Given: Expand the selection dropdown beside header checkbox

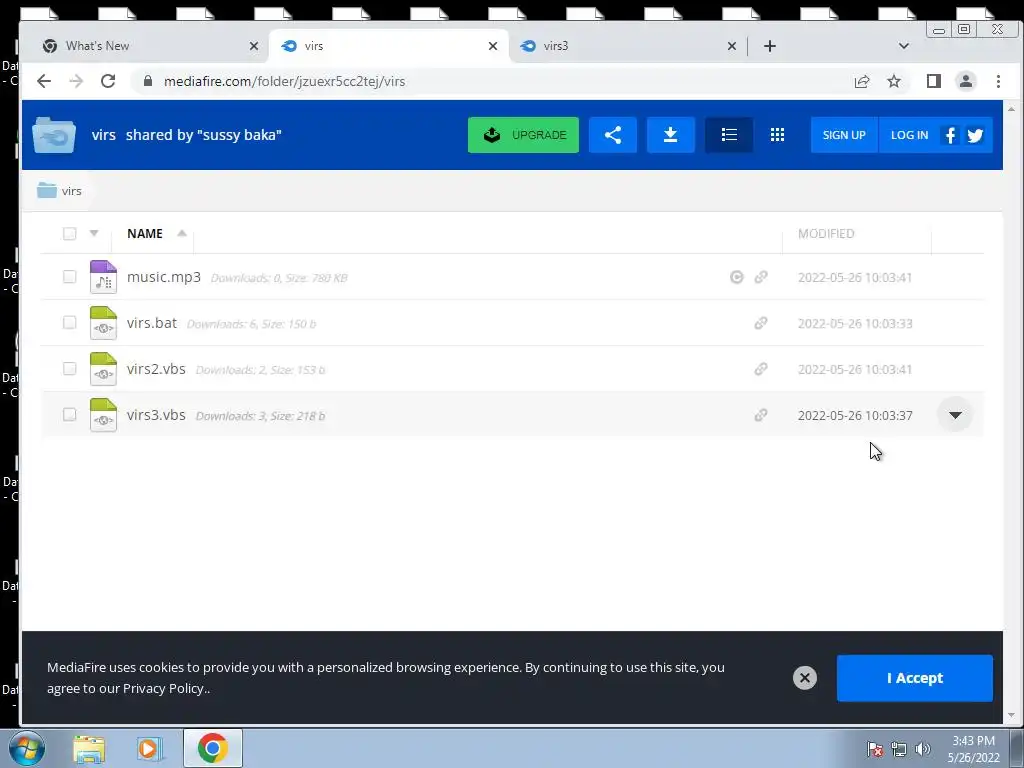Looking at the screenshot, I should pos(94,233).
